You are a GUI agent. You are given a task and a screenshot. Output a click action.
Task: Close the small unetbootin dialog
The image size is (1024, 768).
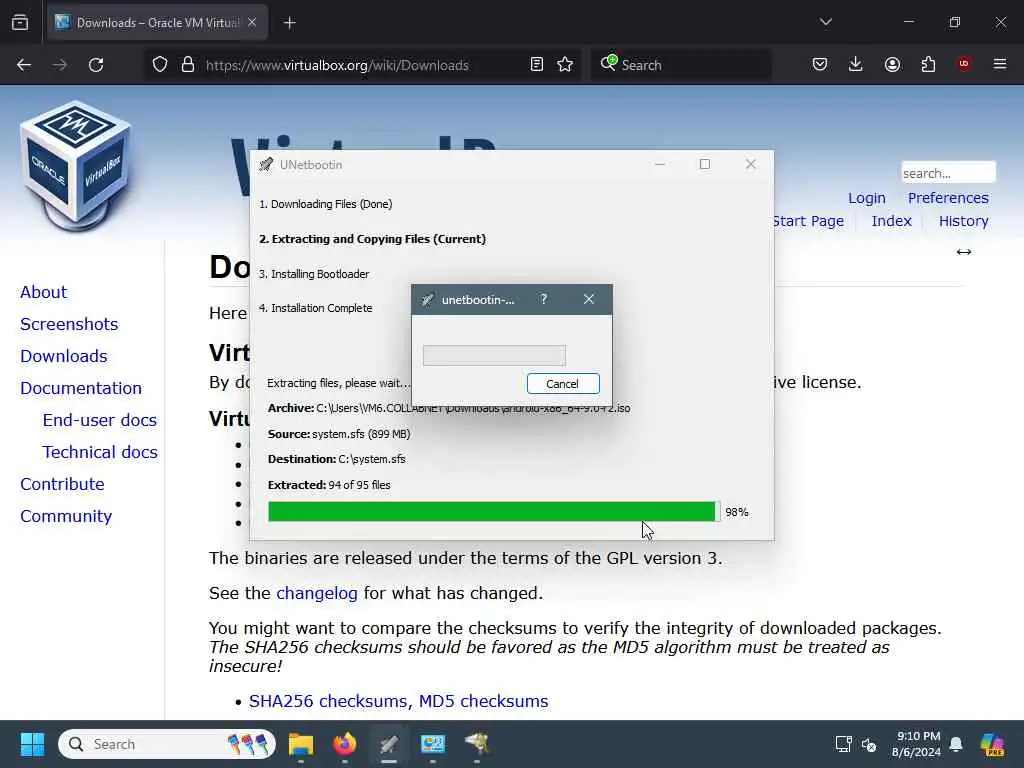click(588, 299)
